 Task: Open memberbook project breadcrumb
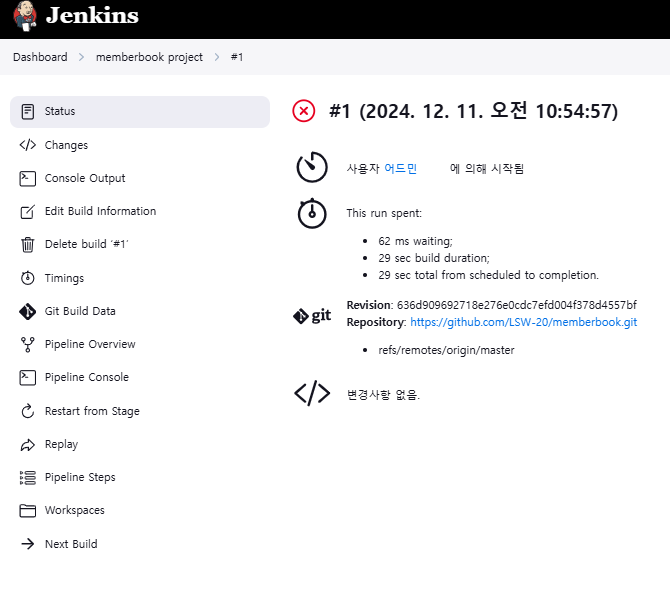149,57
